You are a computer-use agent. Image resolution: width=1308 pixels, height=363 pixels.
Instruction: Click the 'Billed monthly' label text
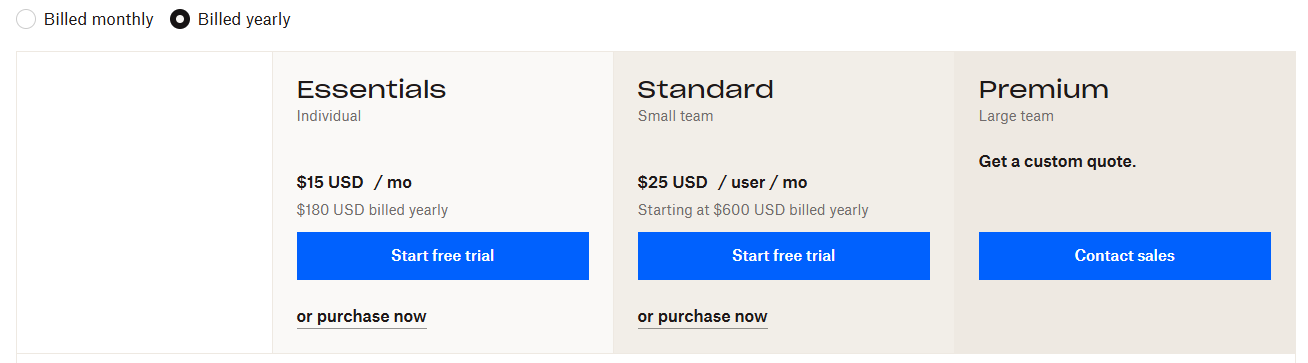coord(99,19)
